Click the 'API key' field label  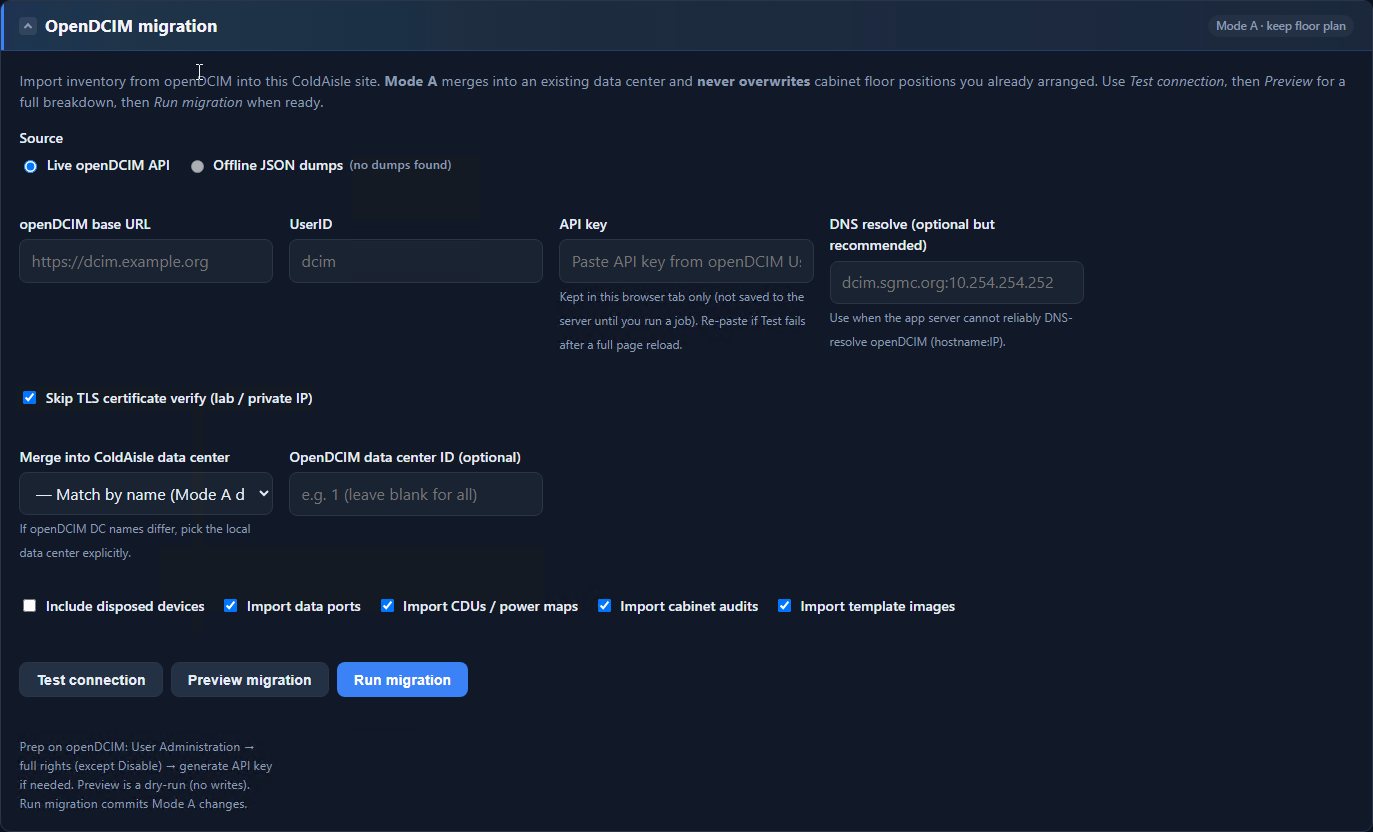tap(583, 224)
